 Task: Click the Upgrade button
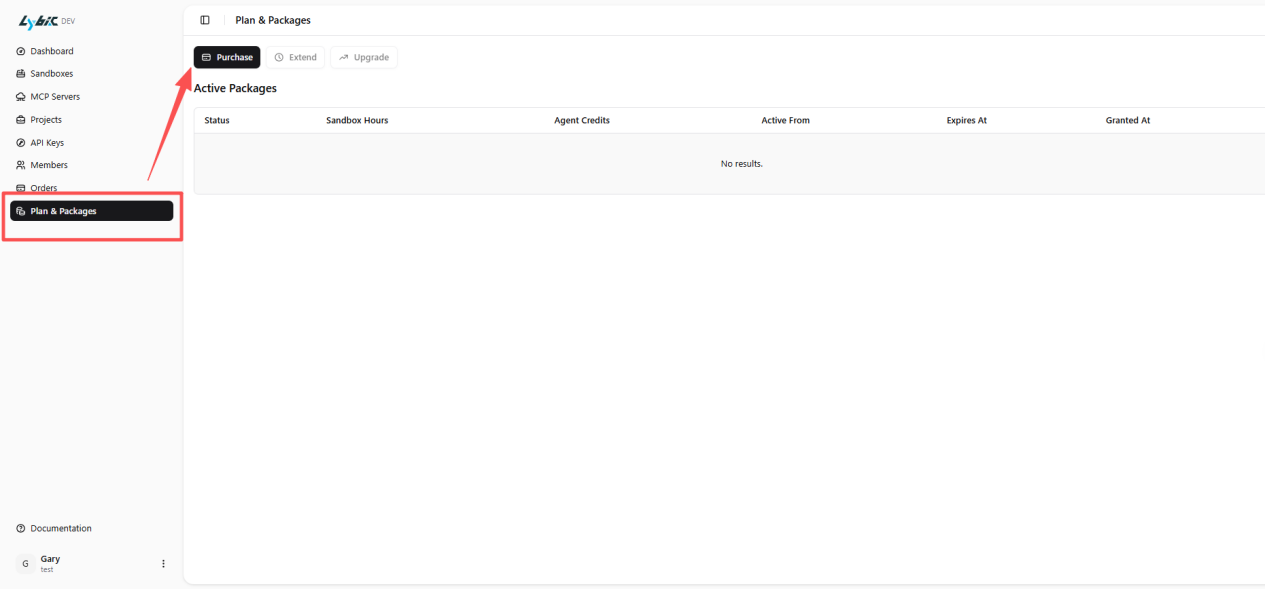point(364,58)
